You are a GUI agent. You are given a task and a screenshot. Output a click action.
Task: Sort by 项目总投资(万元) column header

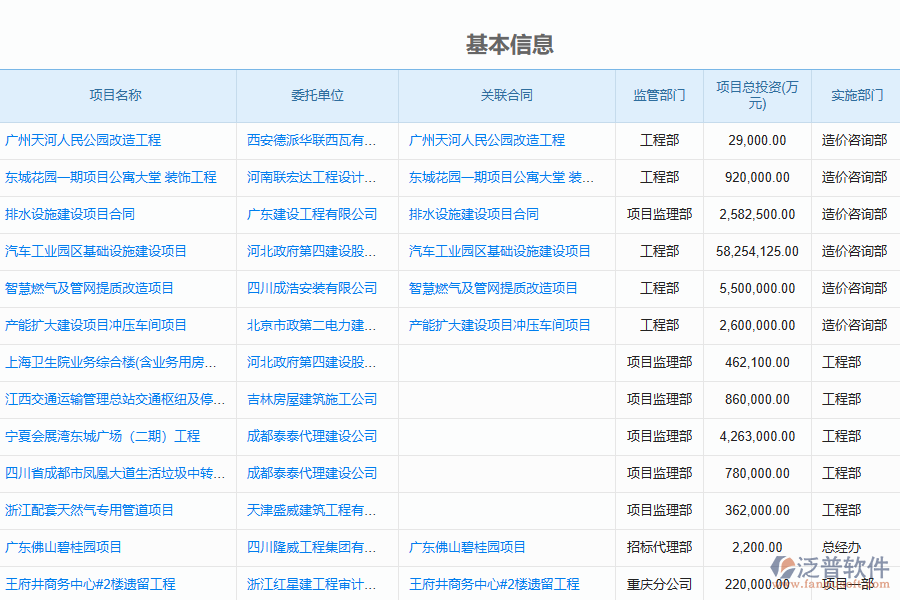(x=757, y=96)
